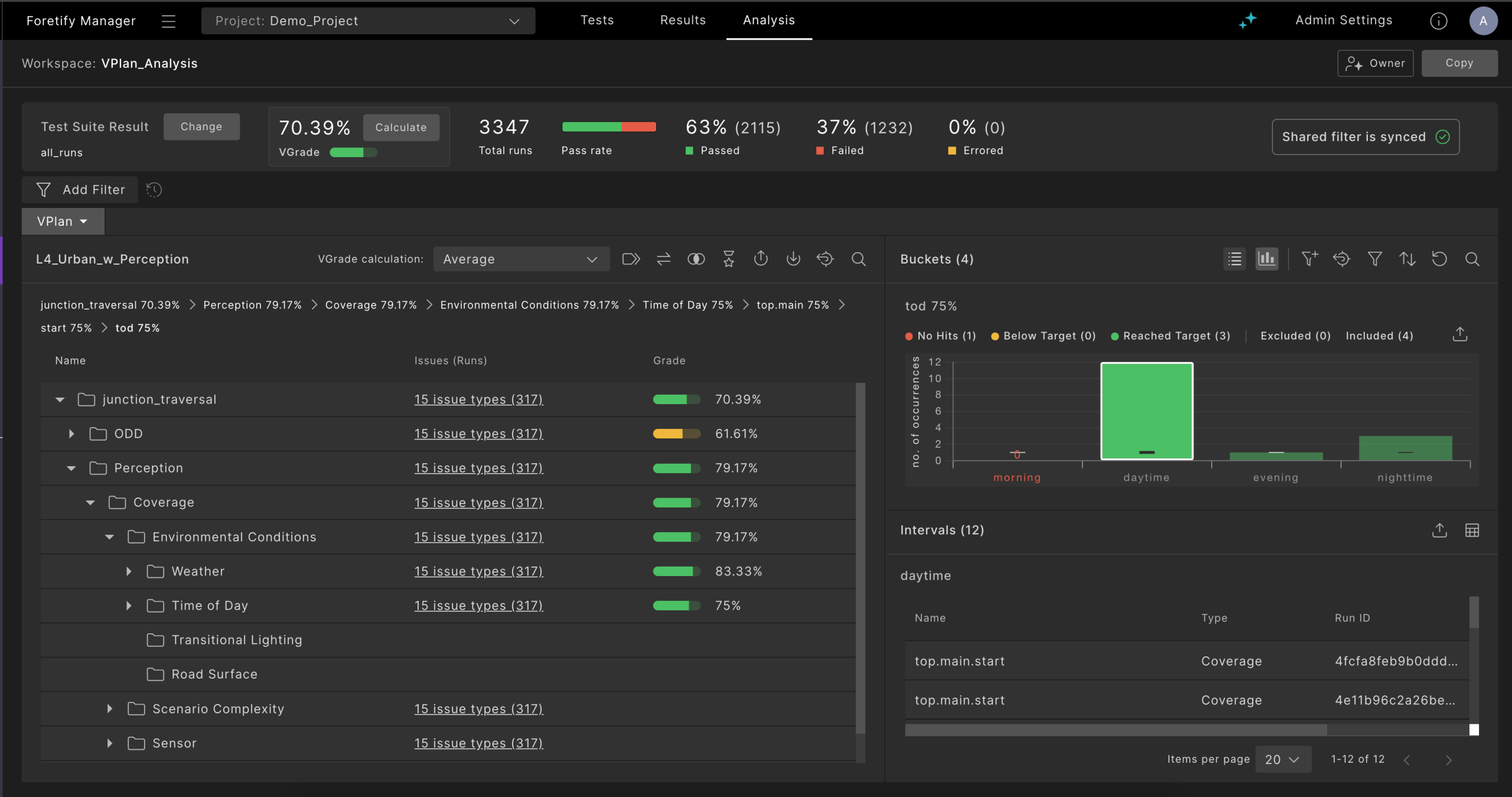Go to the Results tab

click(x=683, y=20)
